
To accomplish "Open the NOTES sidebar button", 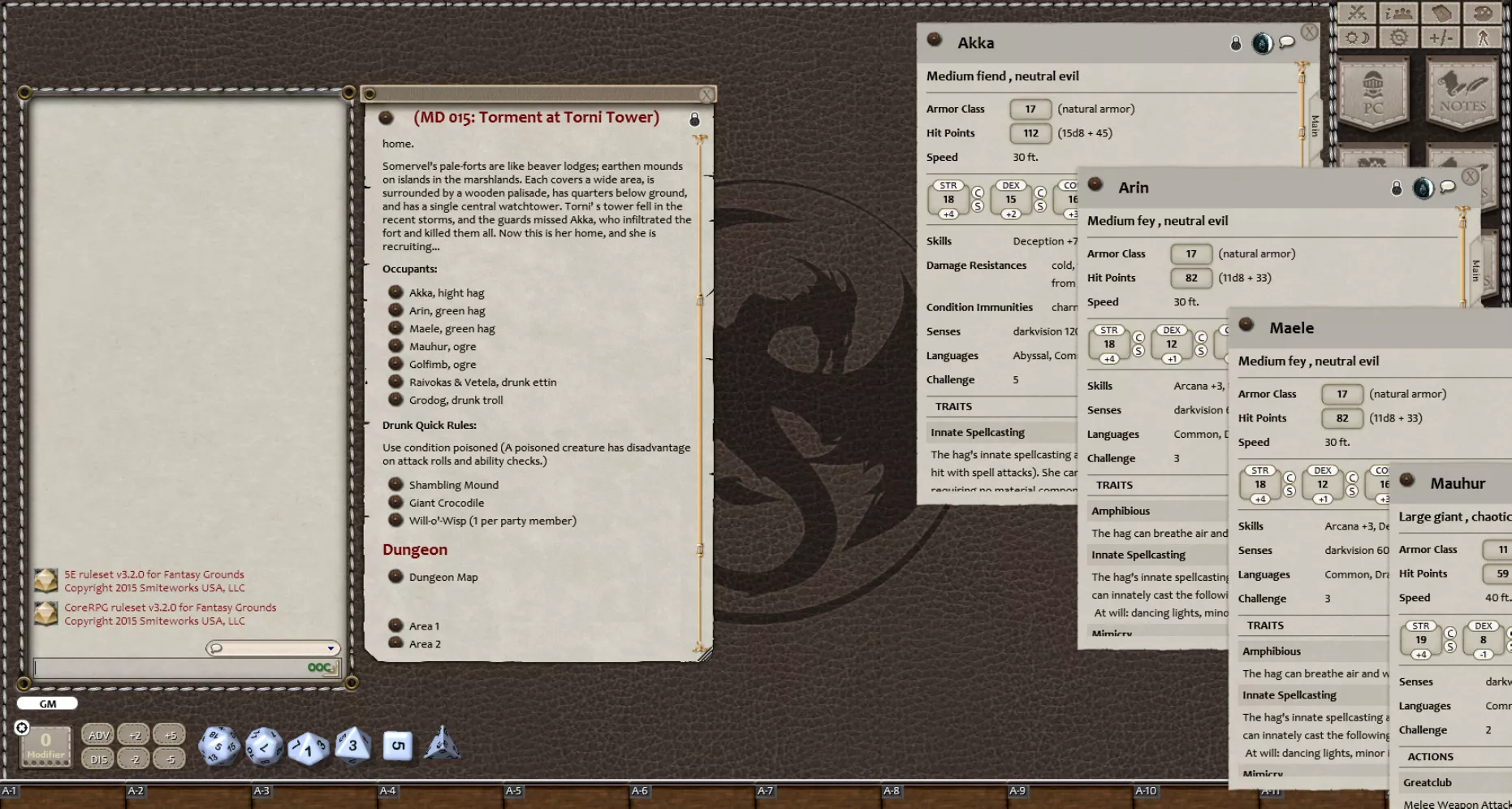I will pyautogui.click(x=1462, y=92).
